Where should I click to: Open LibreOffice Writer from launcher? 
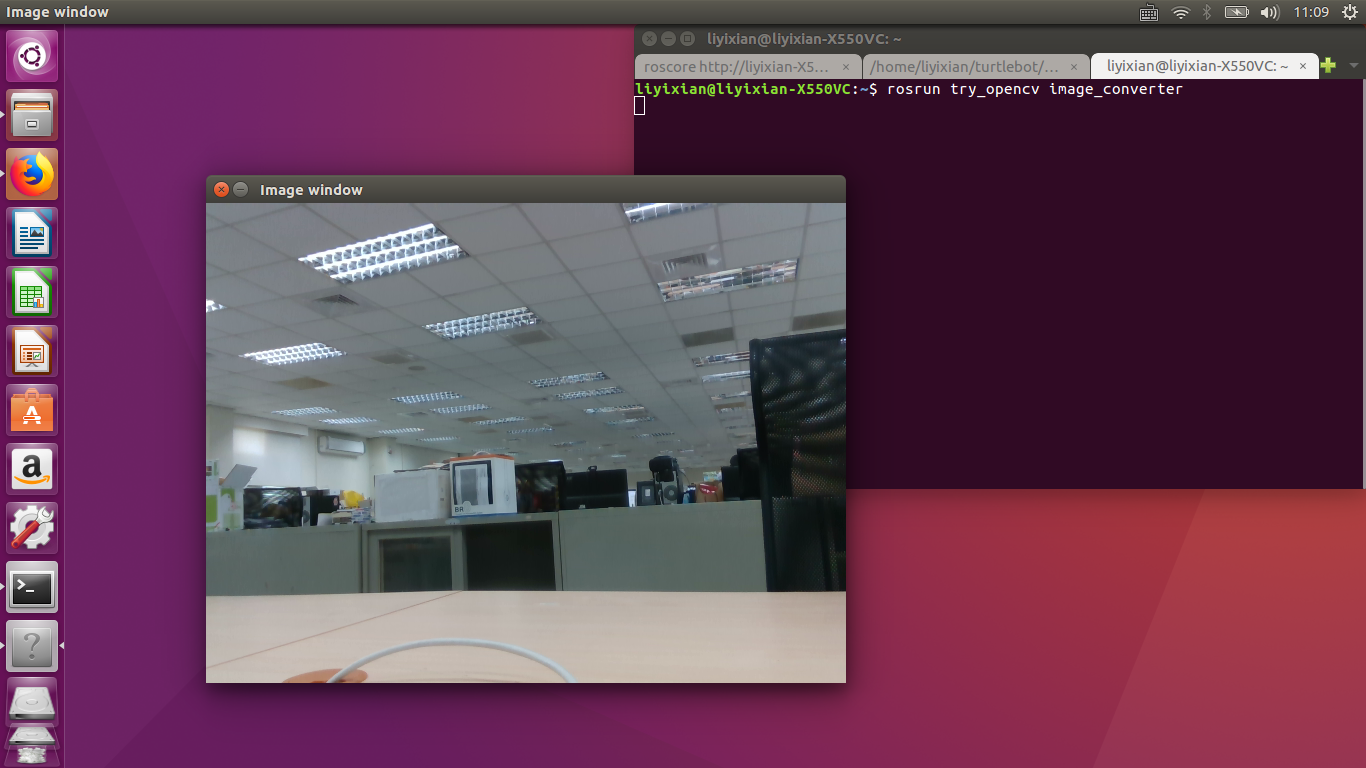tap(32, 233)
